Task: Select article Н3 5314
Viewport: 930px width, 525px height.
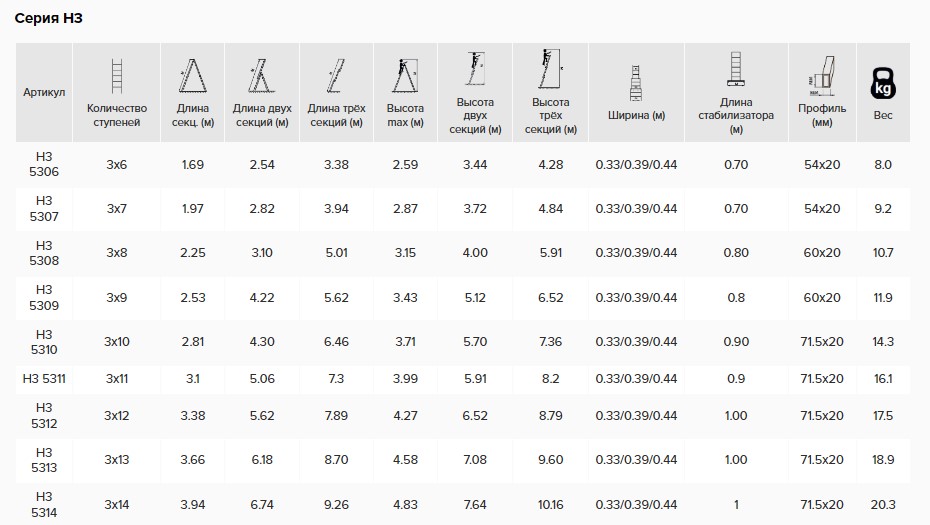Action: pos(44,504)
